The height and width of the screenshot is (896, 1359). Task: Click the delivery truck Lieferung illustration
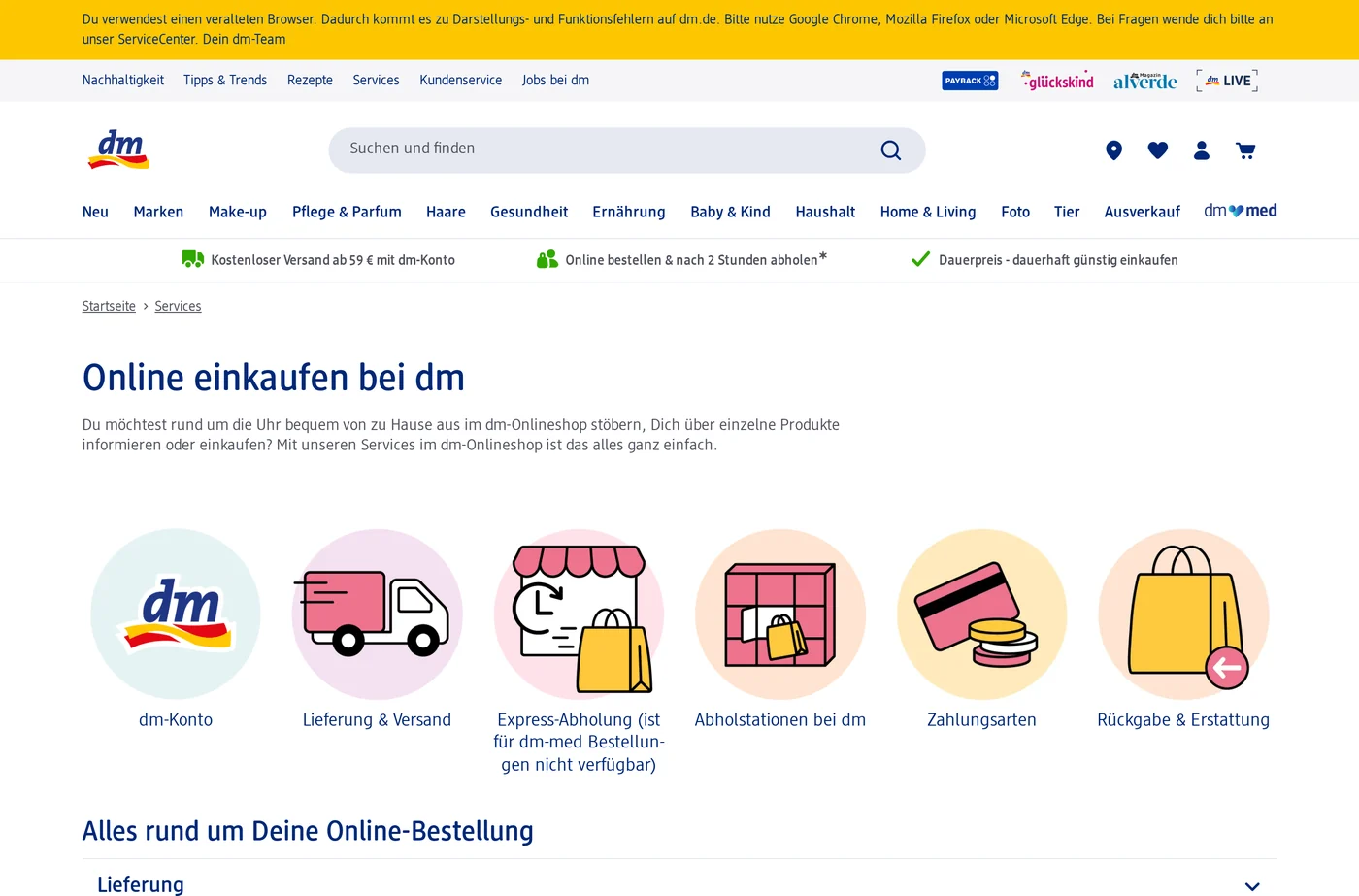(x=377, y=614)
